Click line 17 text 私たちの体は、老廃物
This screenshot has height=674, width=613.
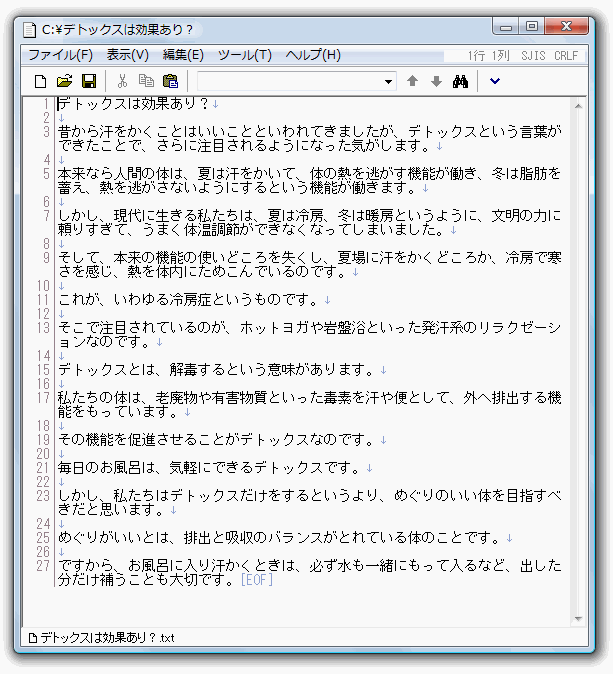click(127, 398)
